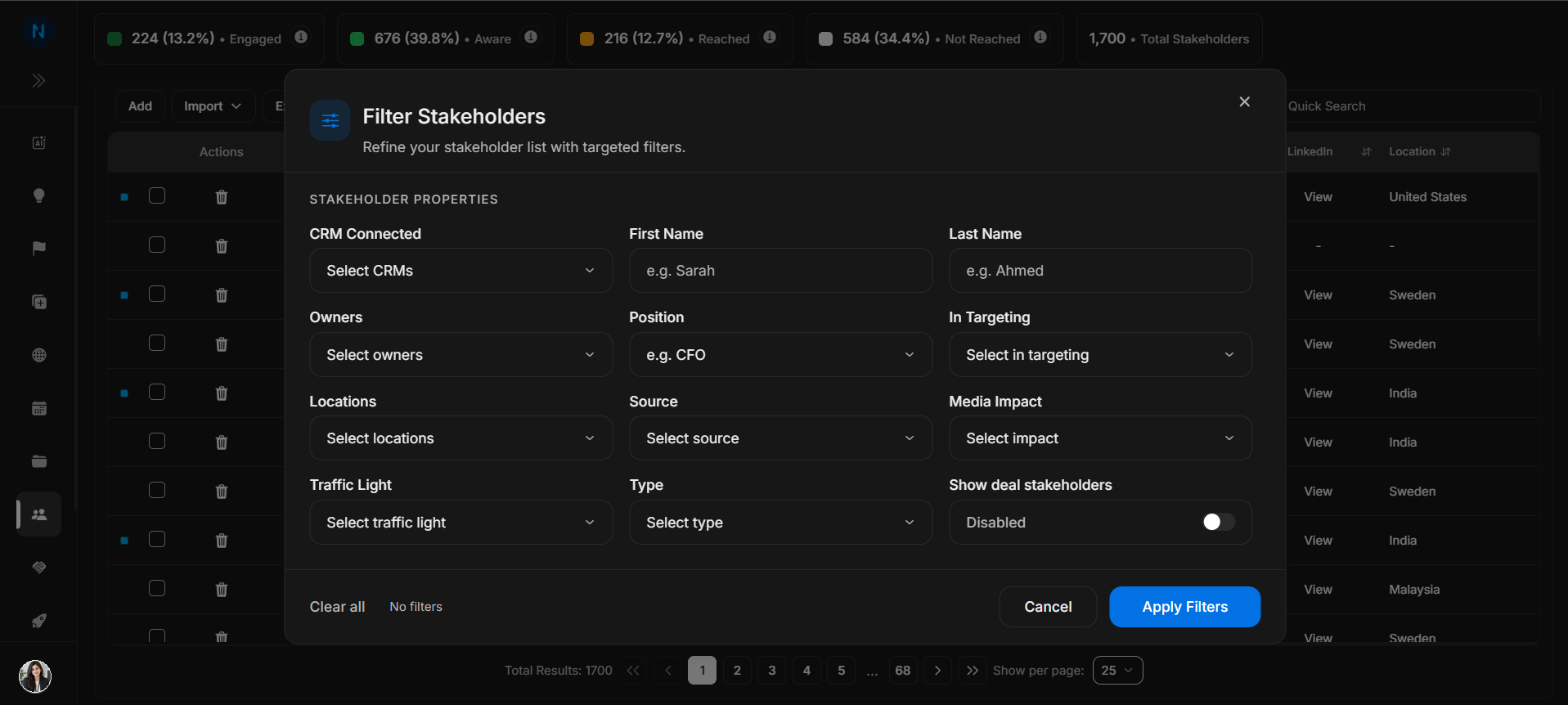The height and width of the screenshot is (705, 1568).
Task: Go to next page arrow
Action: coord(937,671)
